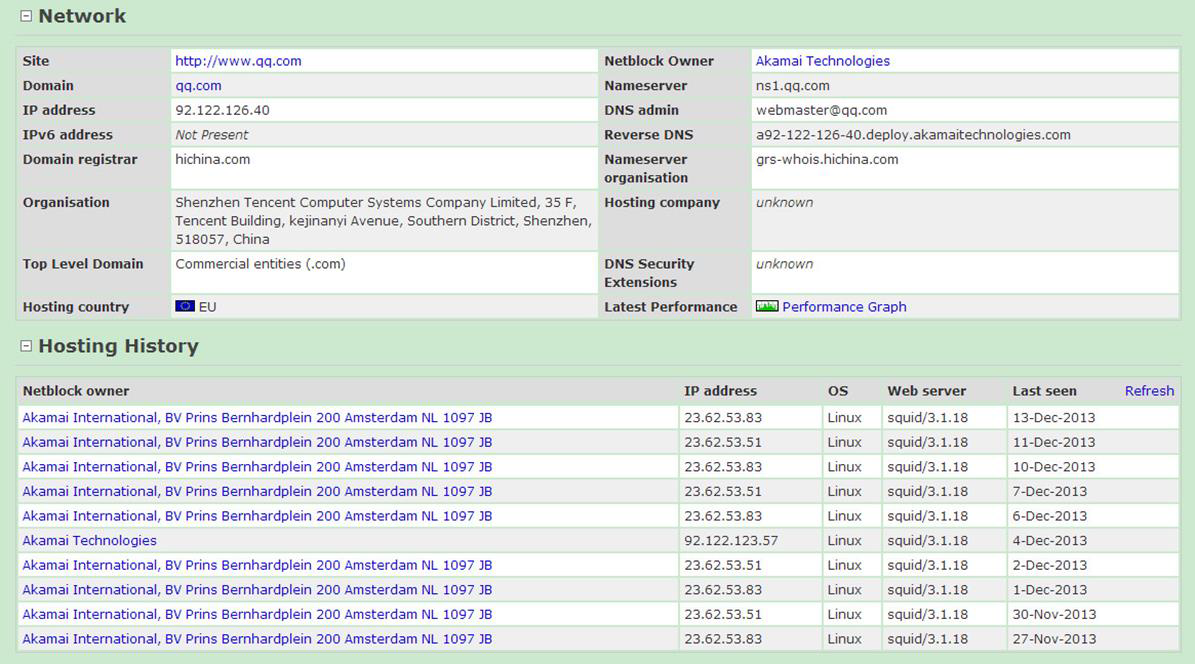Select the '6-Dec-2013' last seen date
The image size is (1195, 664).
[x=1050, y=516]
